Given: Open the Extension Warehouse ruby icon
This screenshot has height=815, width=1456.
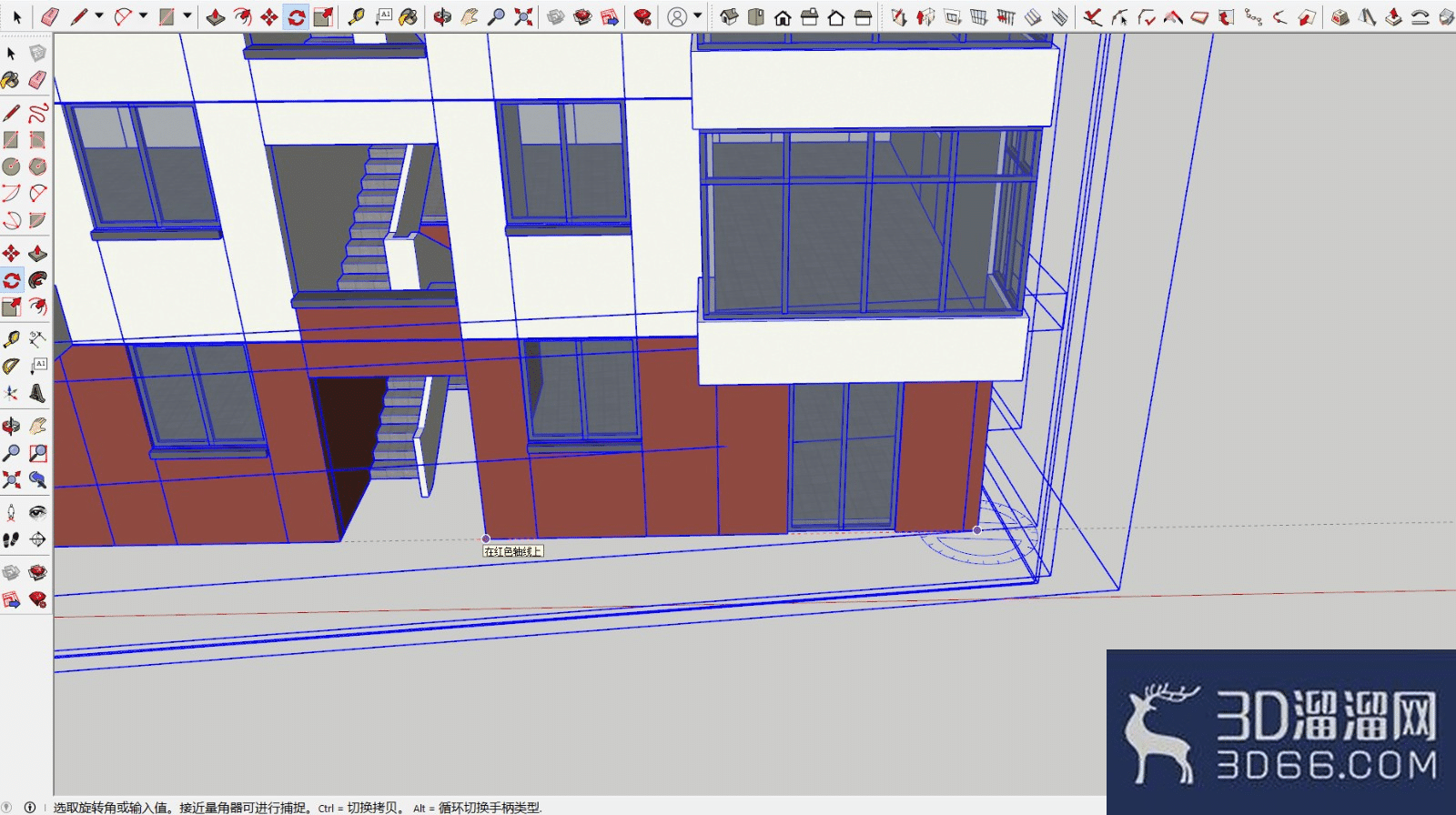Looking at the screenshot, I should (643, 16).
